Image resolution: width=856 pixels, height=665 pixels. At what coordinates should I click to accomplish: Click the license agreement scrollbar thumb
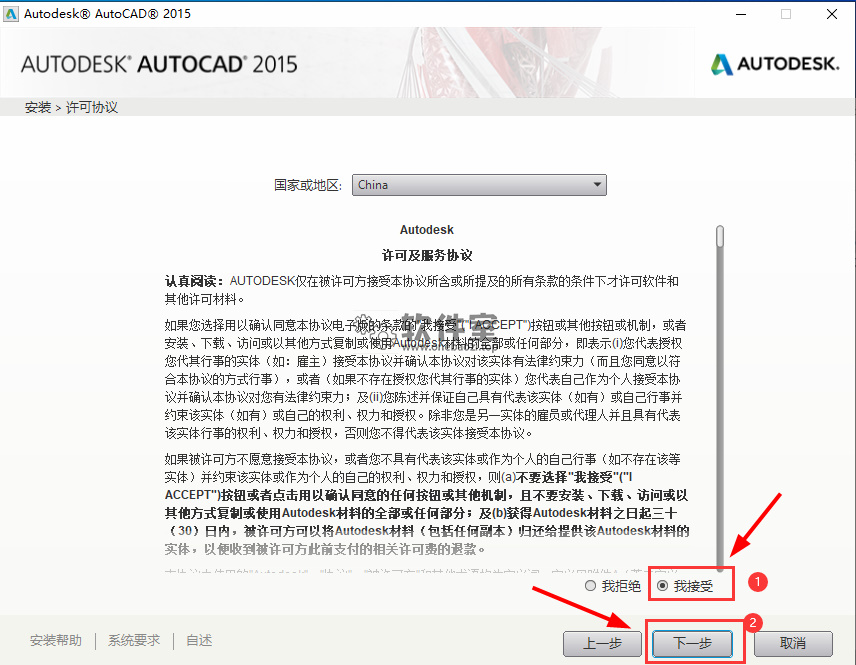720,236
